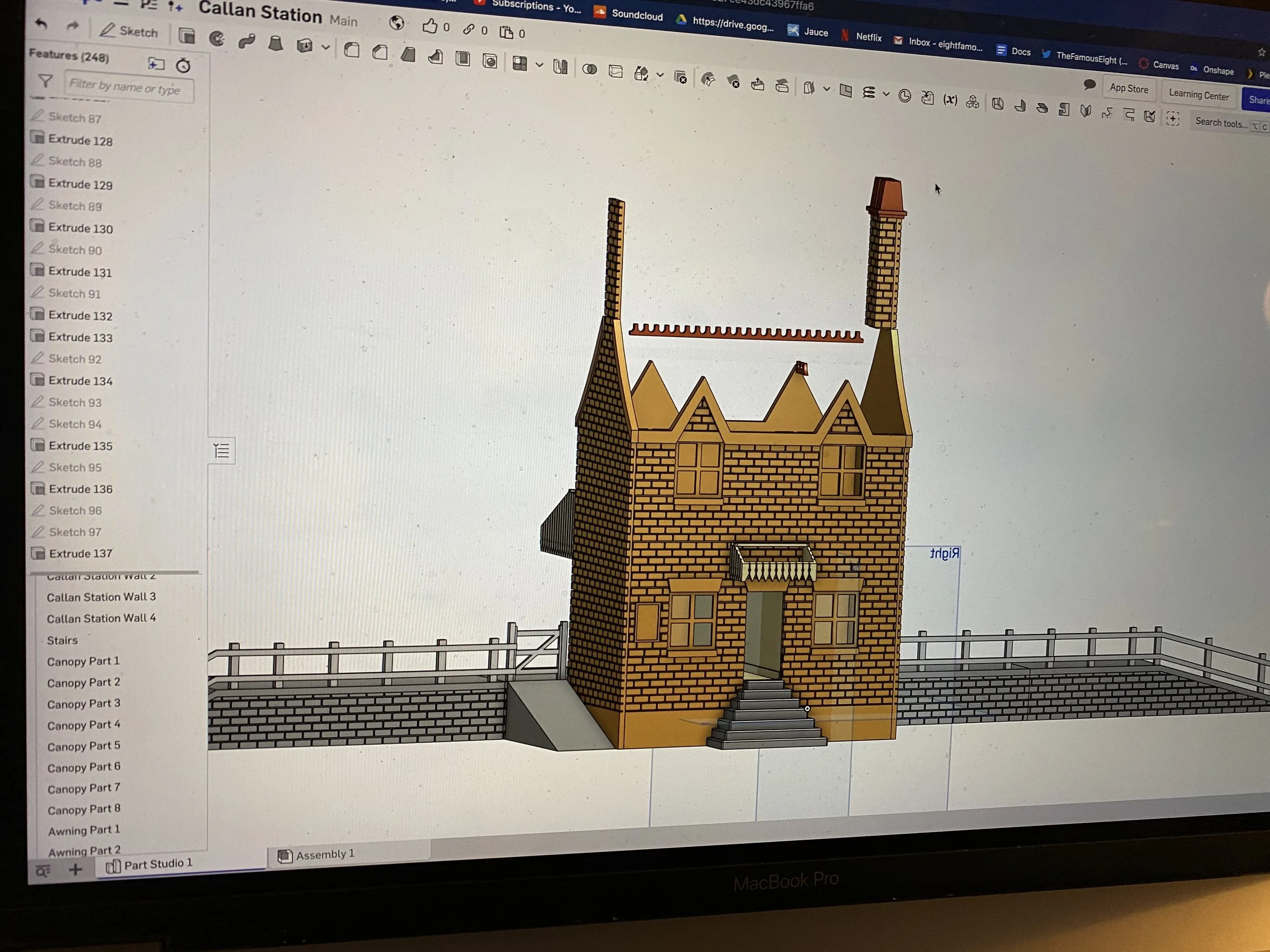Click the Composite part cubes icon

click(973, 102)
